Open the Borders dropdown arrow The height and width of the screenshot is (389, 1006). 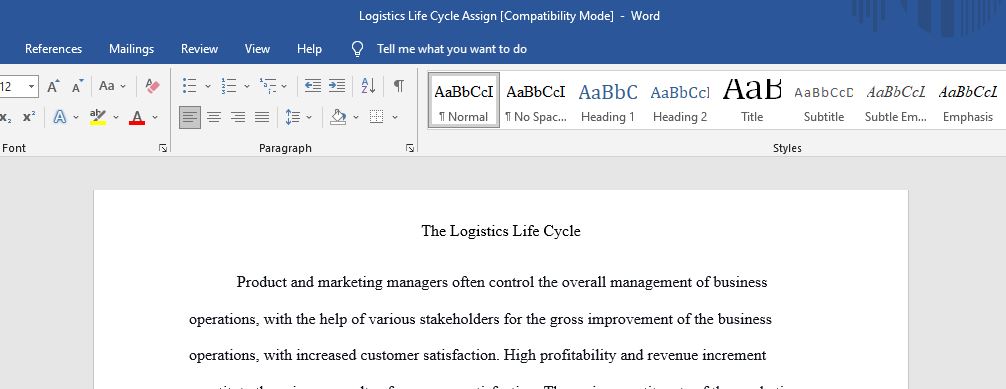(395, 117)
